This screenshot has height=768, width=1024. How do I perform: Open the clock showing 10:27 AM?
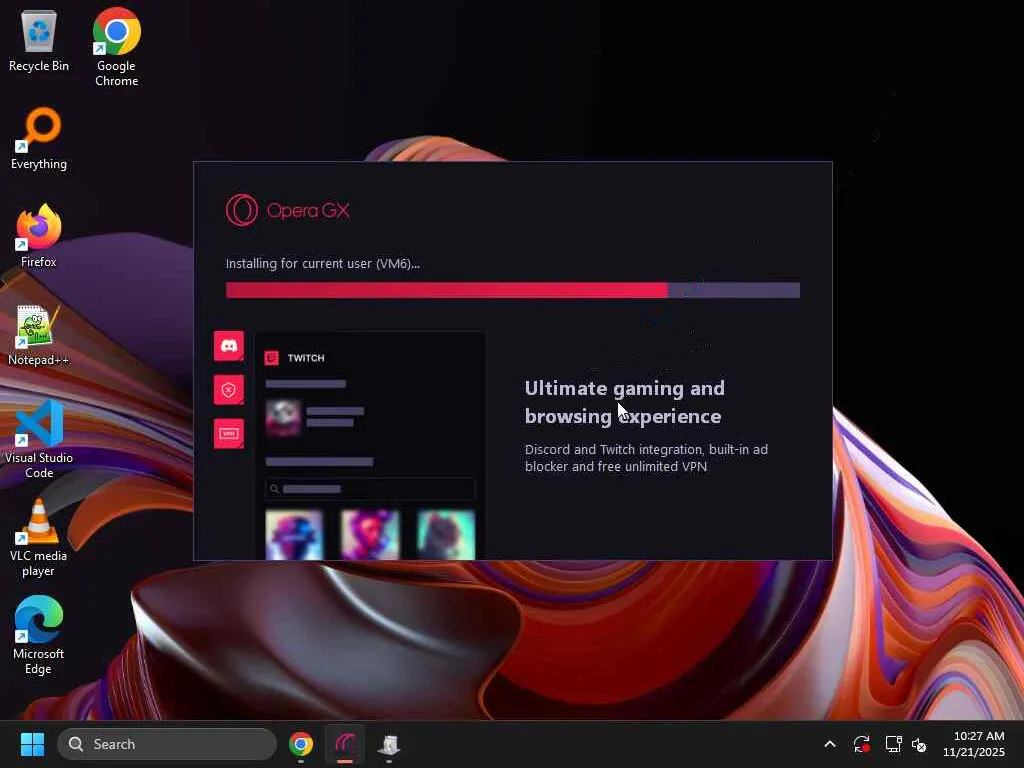click(974, 744)
